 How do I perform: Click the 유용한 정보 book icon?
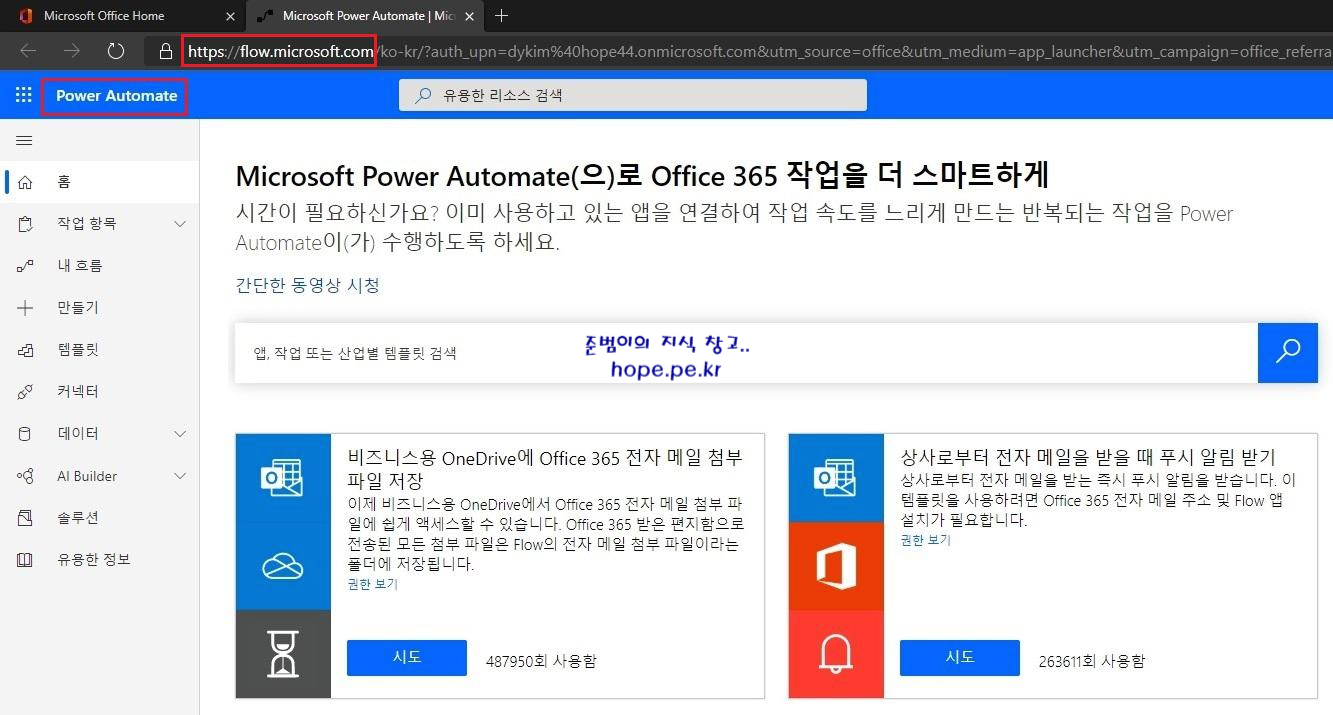point(26,560)
